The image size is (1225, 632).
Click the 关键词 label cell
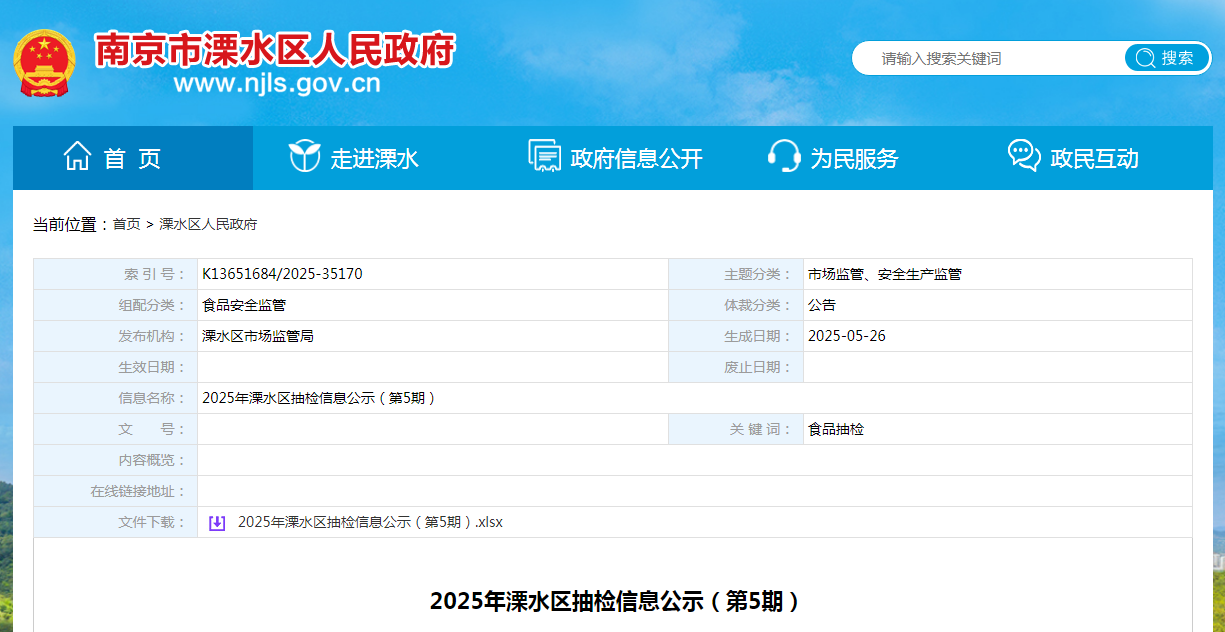click(x=736, y=429)
